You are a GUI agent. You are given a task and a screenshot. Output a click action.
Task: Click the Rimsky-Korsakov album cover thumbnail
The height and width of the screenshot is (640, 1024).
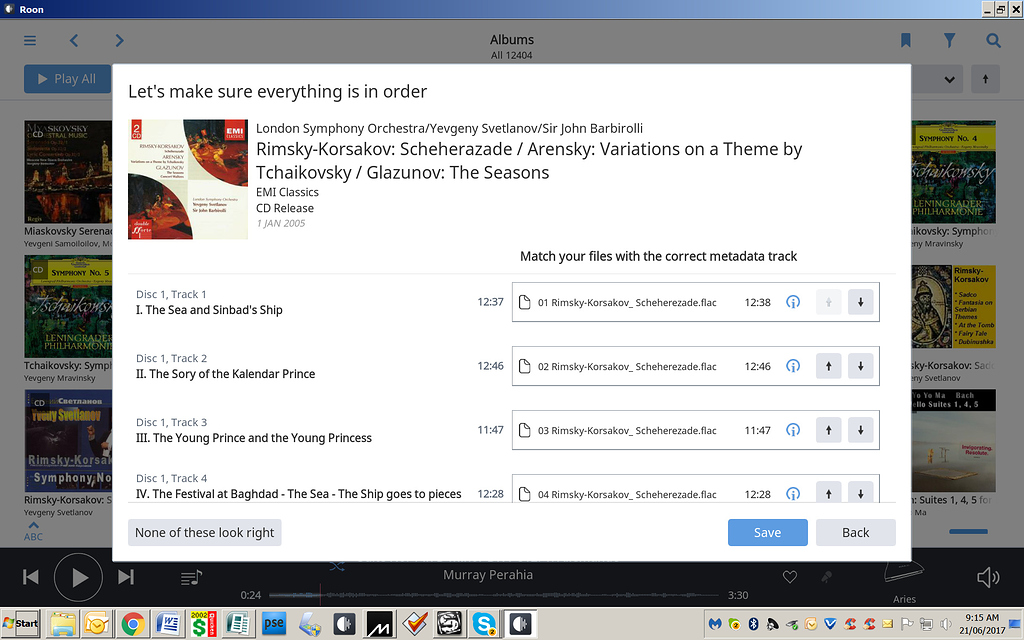point(187,180)
